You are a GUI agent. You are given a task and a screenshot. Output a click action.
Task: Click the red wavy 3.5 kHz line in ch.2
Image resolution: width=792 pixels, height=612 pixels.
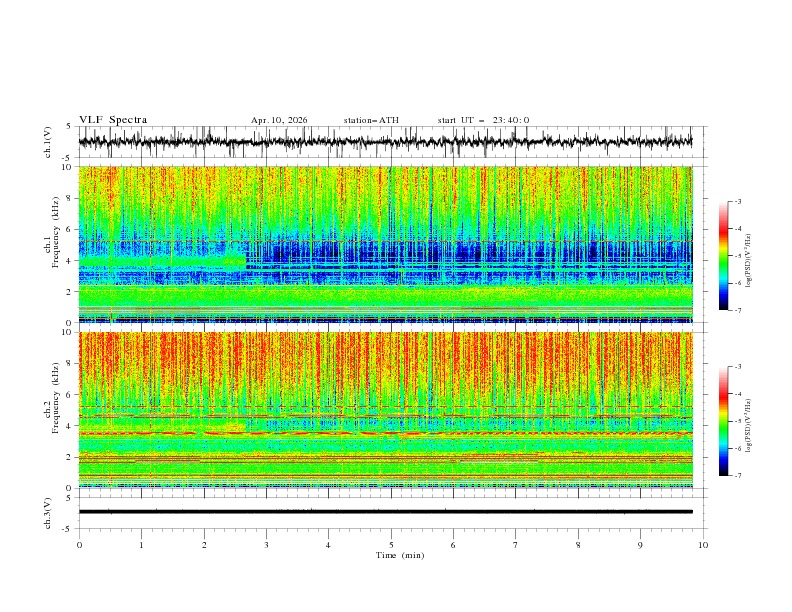click(x=385, y=433)
